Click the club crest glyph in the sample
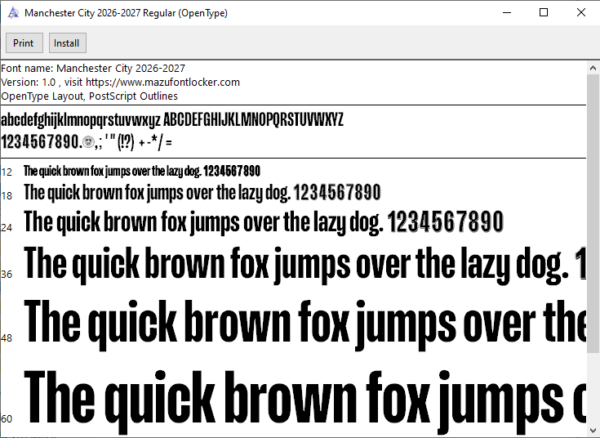Image resolution: width=600 pixels, height=438 pixels. tap(88, 142)
